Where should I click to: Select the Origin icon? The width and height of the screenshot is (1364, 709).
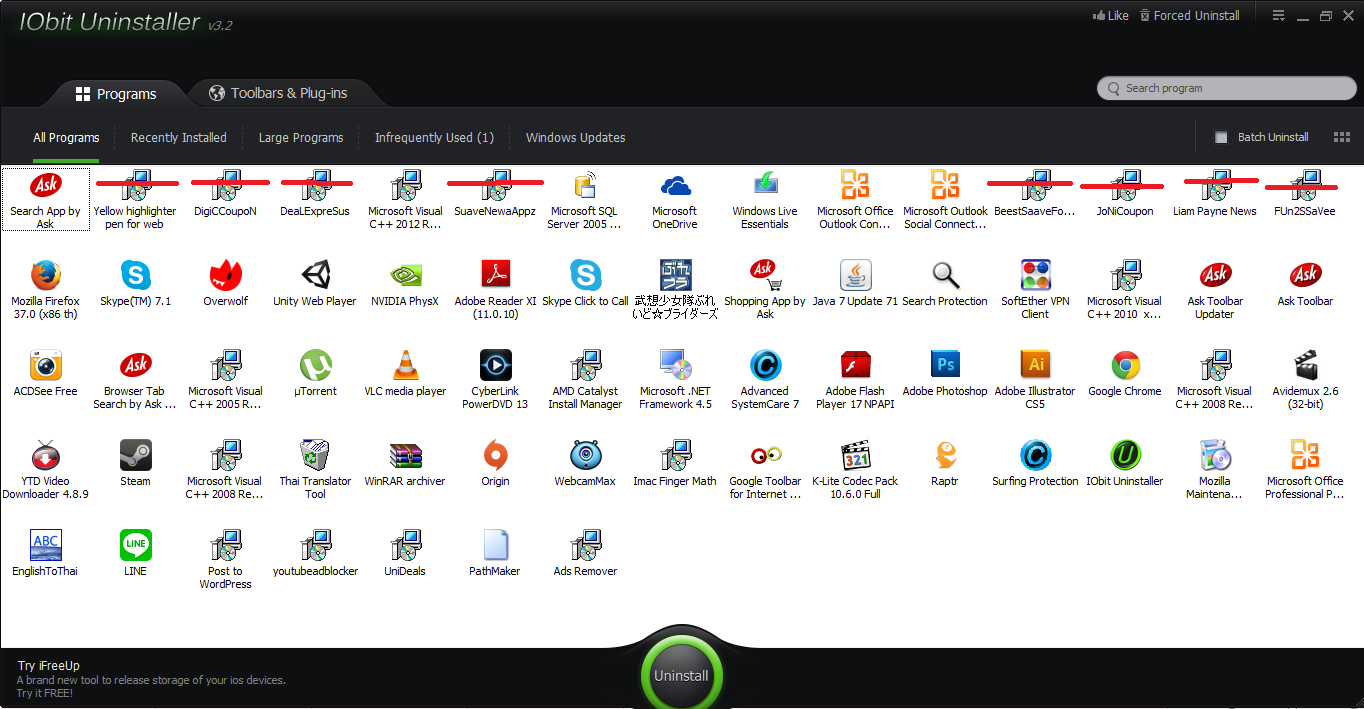tap(495, 455)
